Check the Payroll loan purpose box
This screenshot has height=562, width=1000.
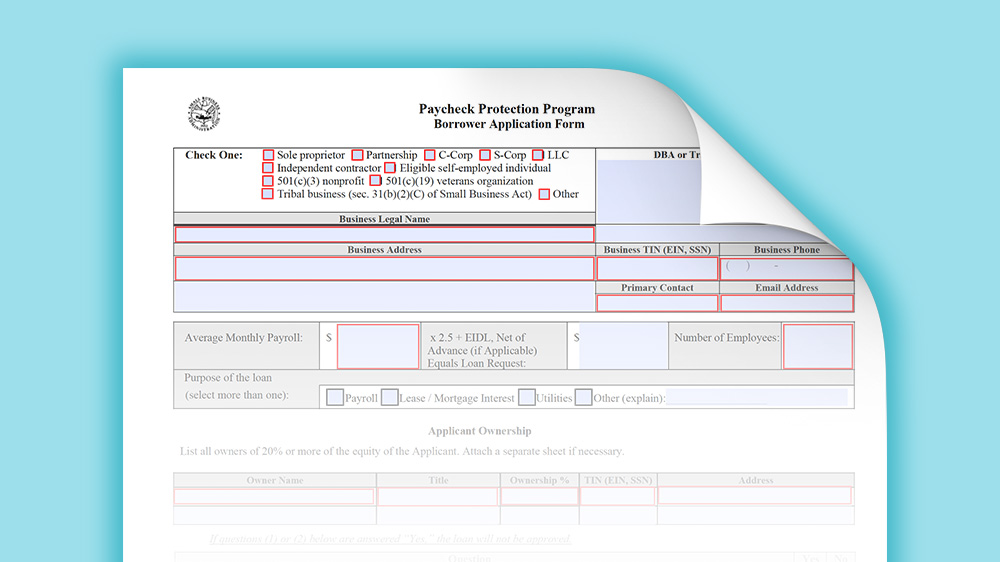[x=335, y=397]
